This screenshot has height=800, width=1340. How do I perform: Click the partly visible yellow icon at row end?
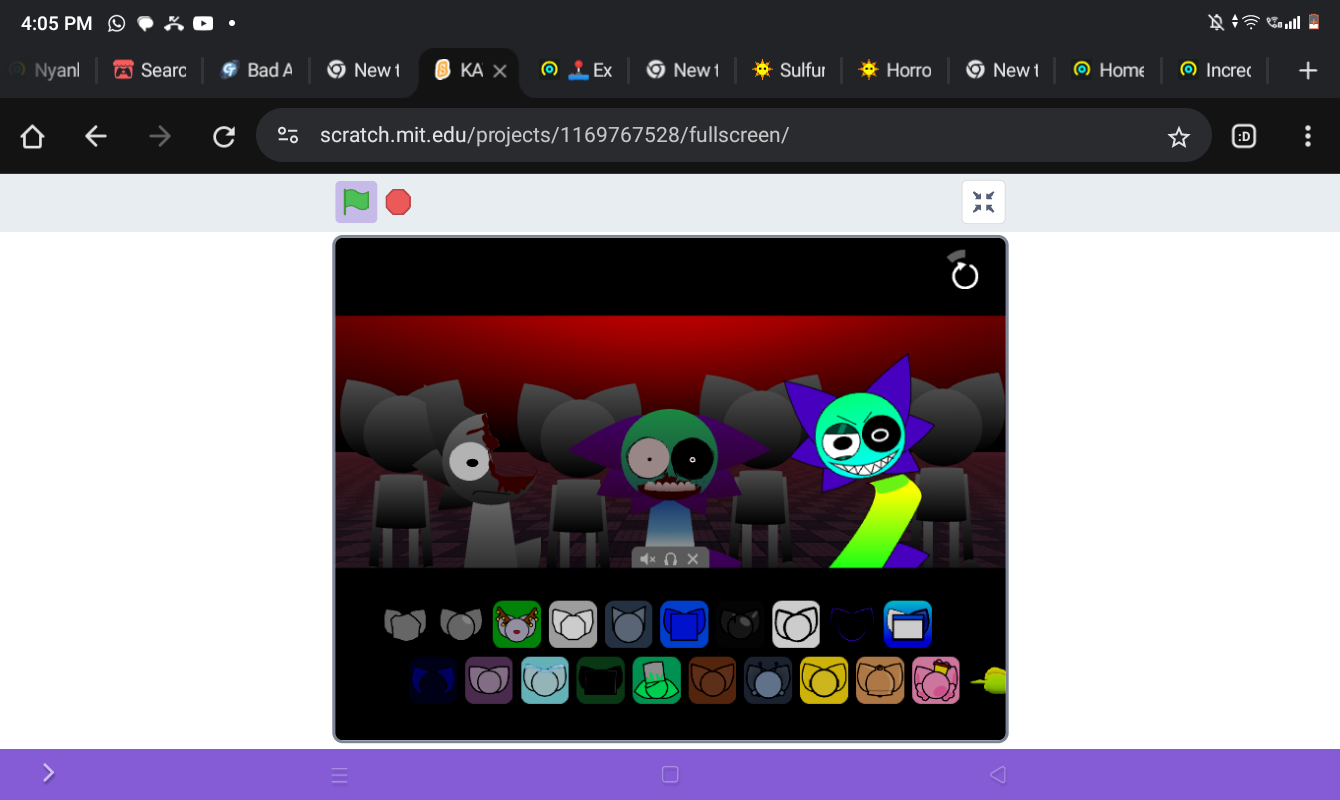coord(988,681)
